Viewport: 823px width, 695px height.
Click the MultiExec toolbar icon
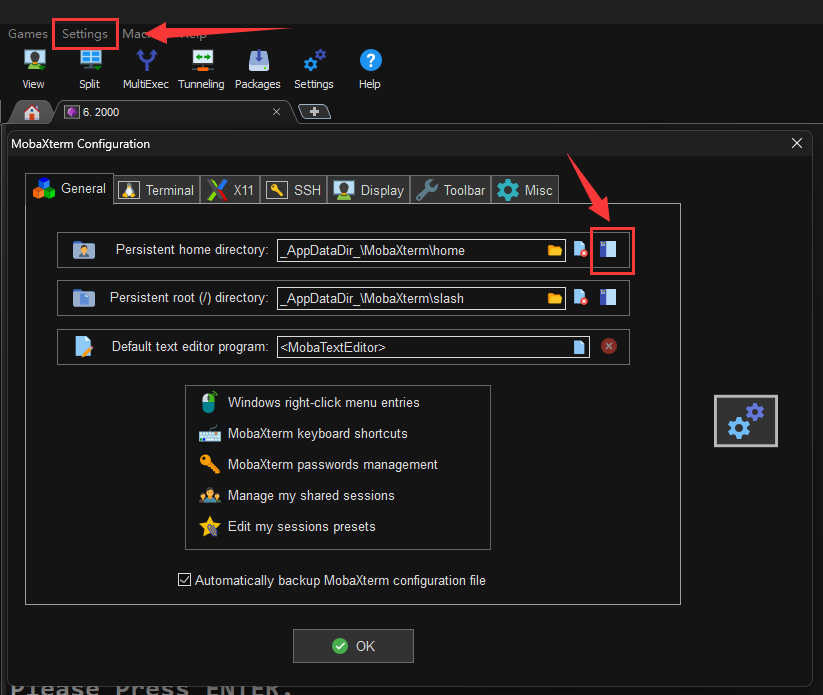click(x=146, y=68)
